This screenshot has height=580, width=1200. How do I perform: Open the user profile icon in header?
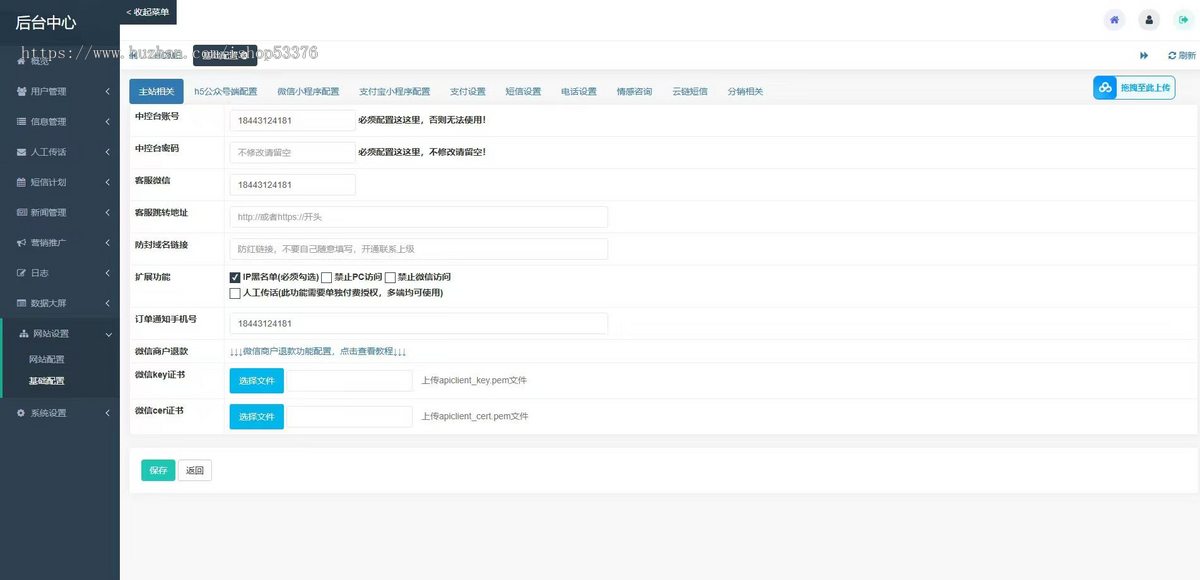click(x=1149, y=19)
